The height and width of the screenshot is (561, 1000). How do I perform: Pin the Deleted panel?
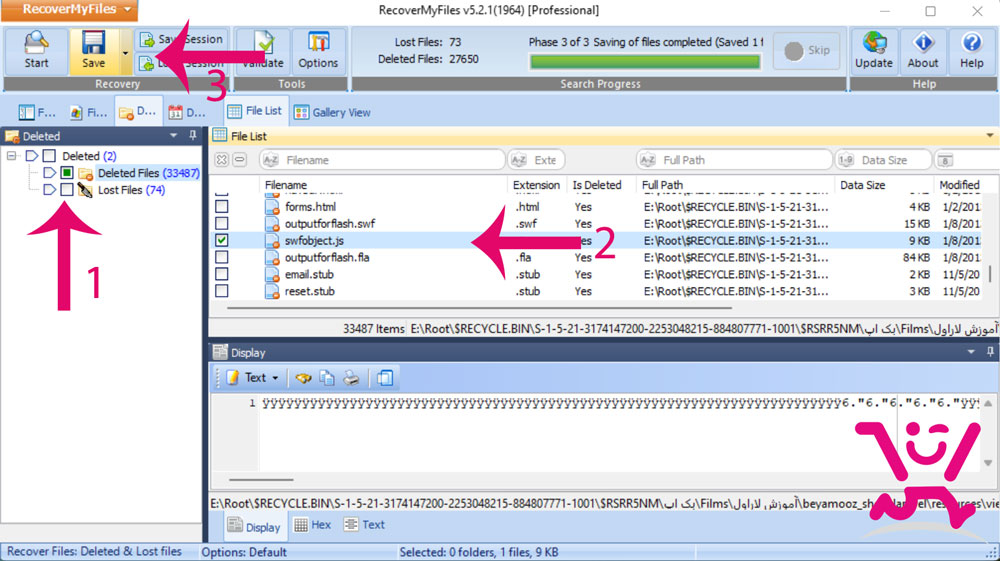pos(192,136)
